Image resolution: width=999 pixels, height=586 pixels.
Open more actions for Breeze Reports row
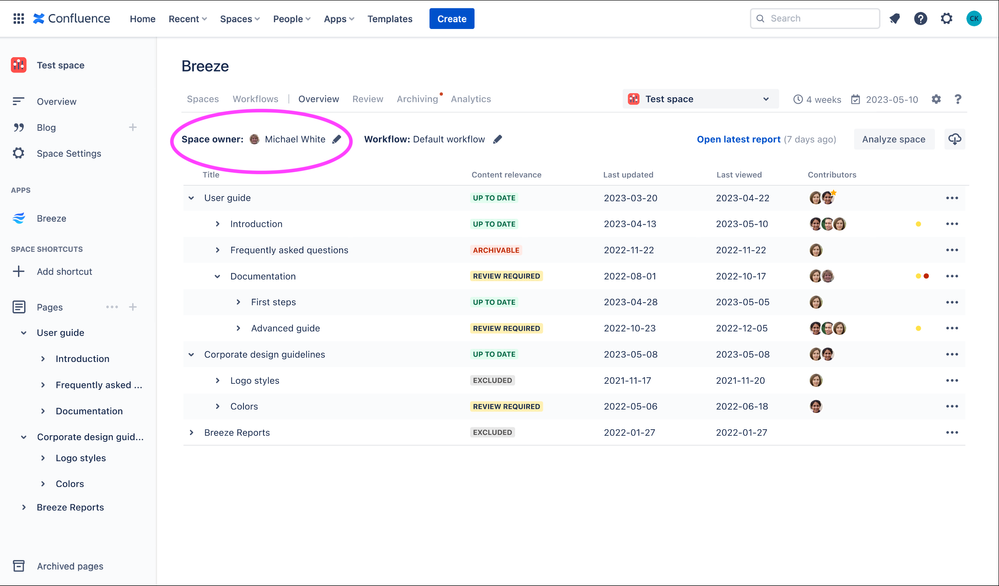(x=952, y=432)
